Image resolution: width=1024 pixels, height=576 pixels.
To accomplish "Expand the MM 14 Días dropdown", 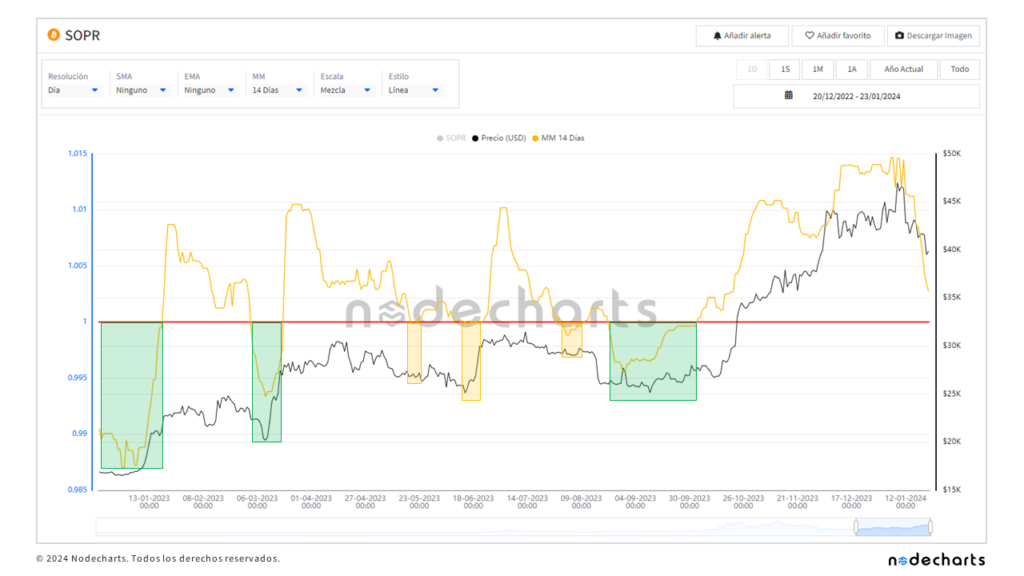I will tap(277, 90).
